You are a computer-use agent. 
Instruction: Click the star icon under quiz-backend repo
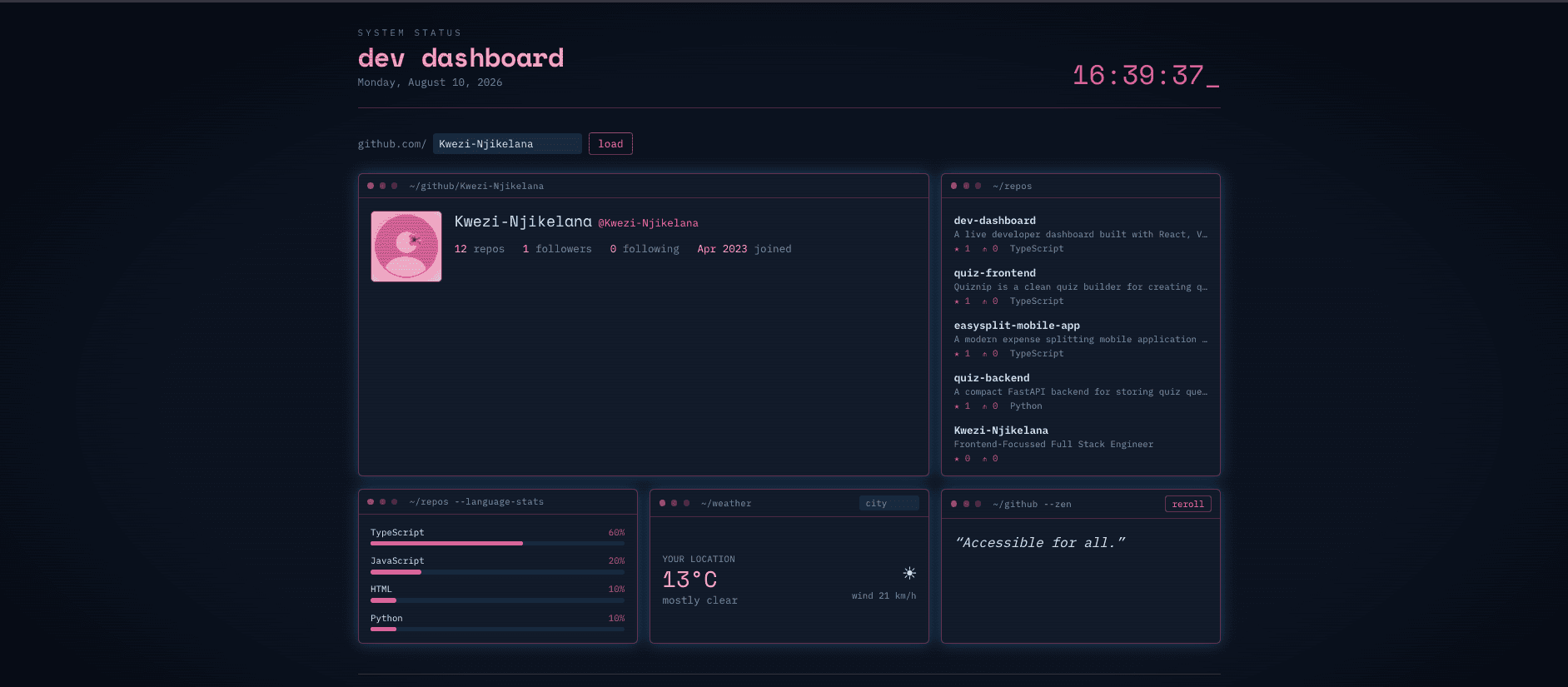[957, 406]
